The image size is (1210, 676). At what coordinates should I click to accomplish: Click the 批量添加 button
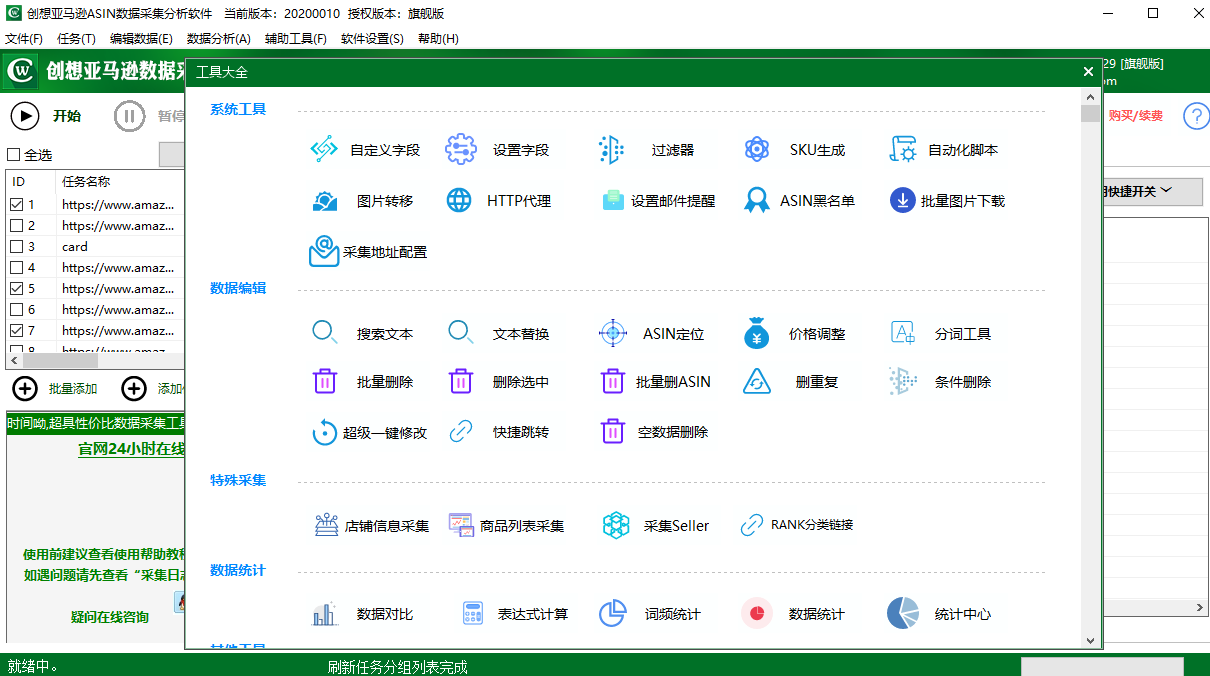(55, 389)
